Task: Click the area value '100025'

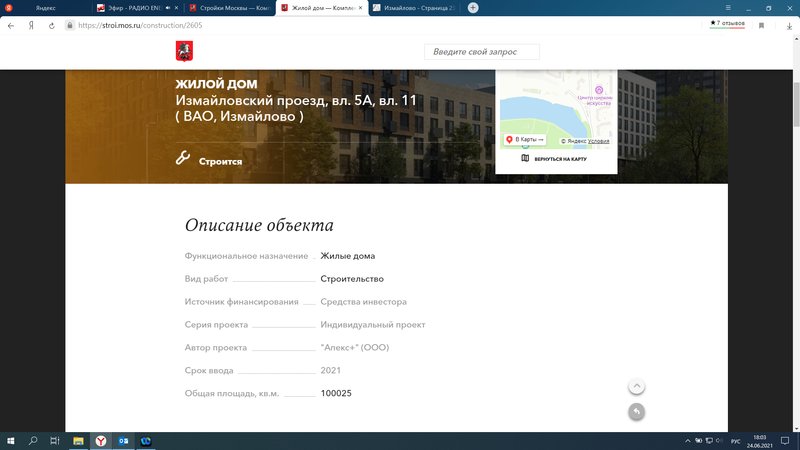Action: (x=336, y=393)
